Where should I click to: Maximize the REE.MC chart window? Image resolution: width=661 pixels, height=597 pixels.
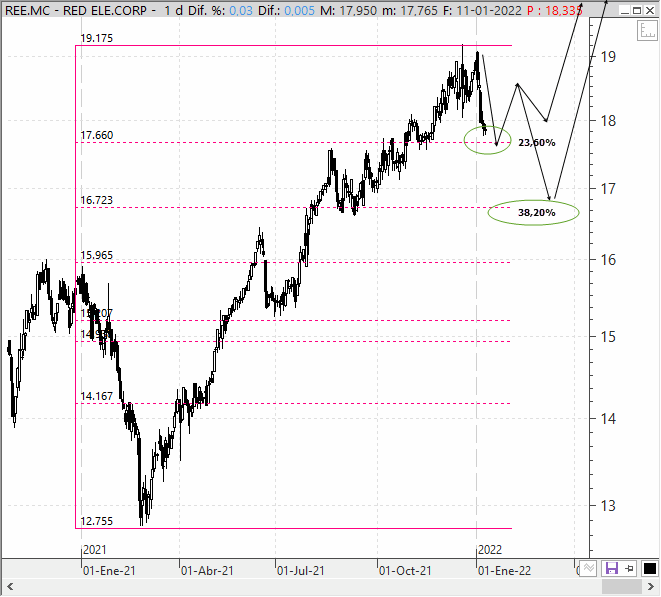[x=637, y=10]
